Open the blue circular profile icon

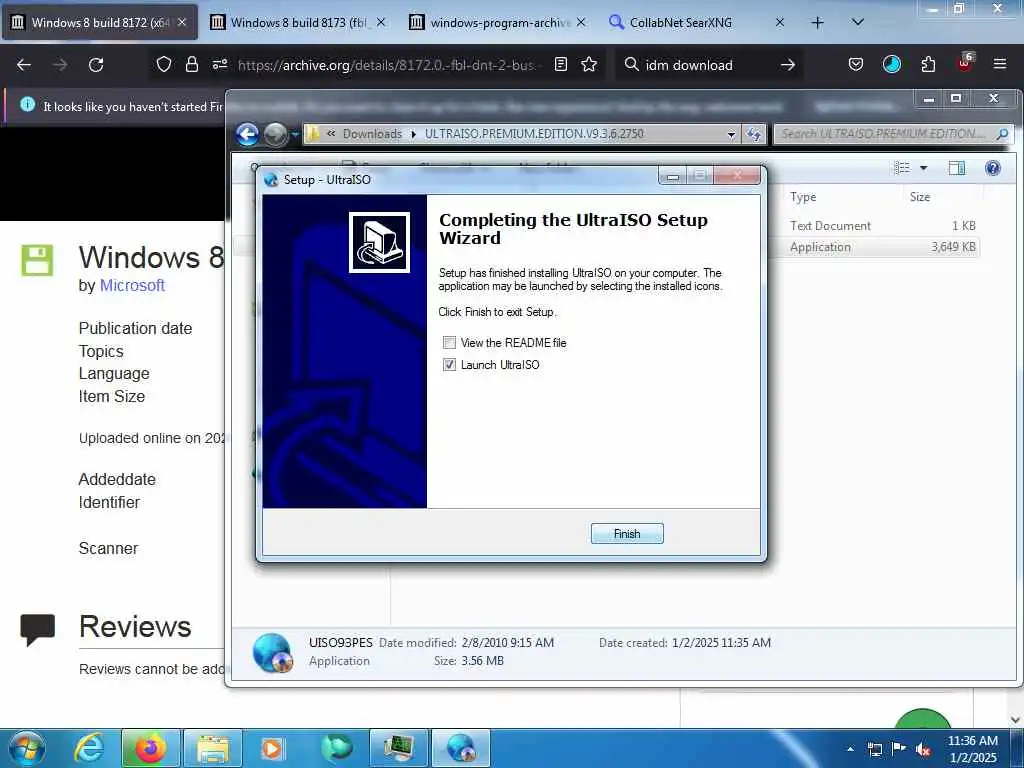[891, 64]
